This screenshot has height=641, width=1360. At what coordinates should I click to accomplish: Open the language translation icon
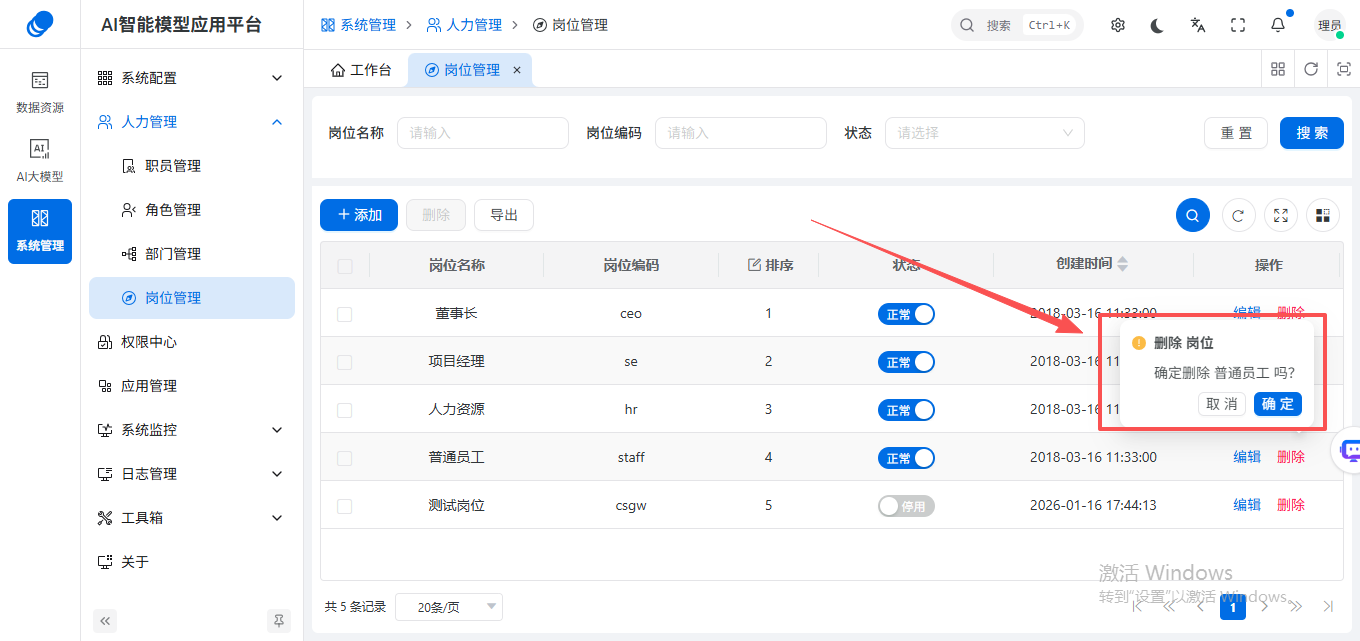coord(1198,25)
